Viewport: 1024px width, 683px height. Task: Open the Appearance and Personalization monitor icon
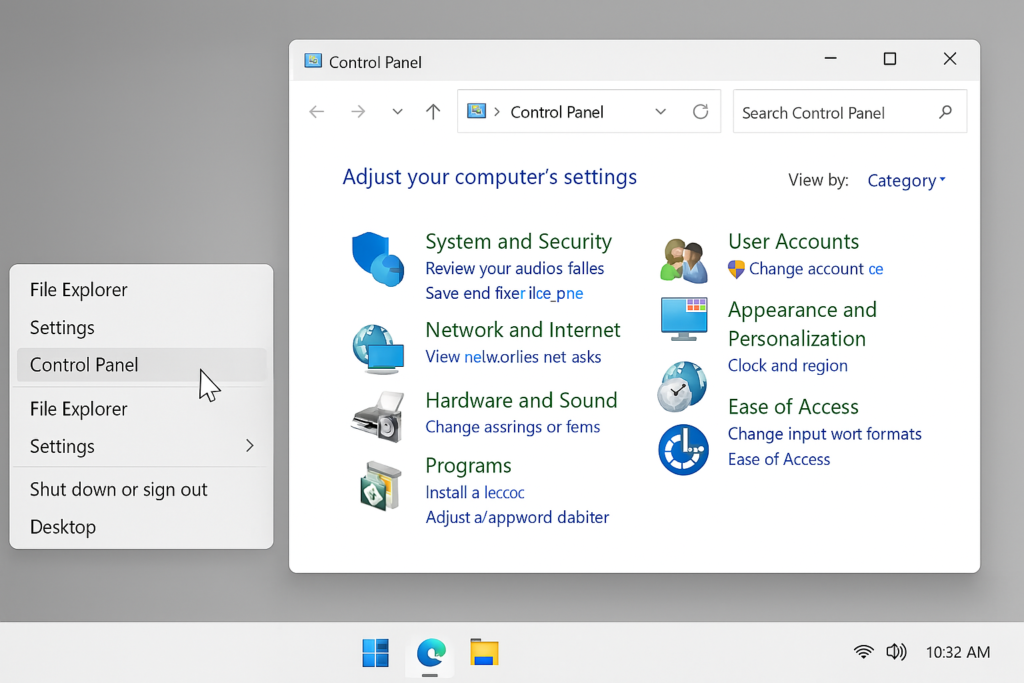coord(684,319)
